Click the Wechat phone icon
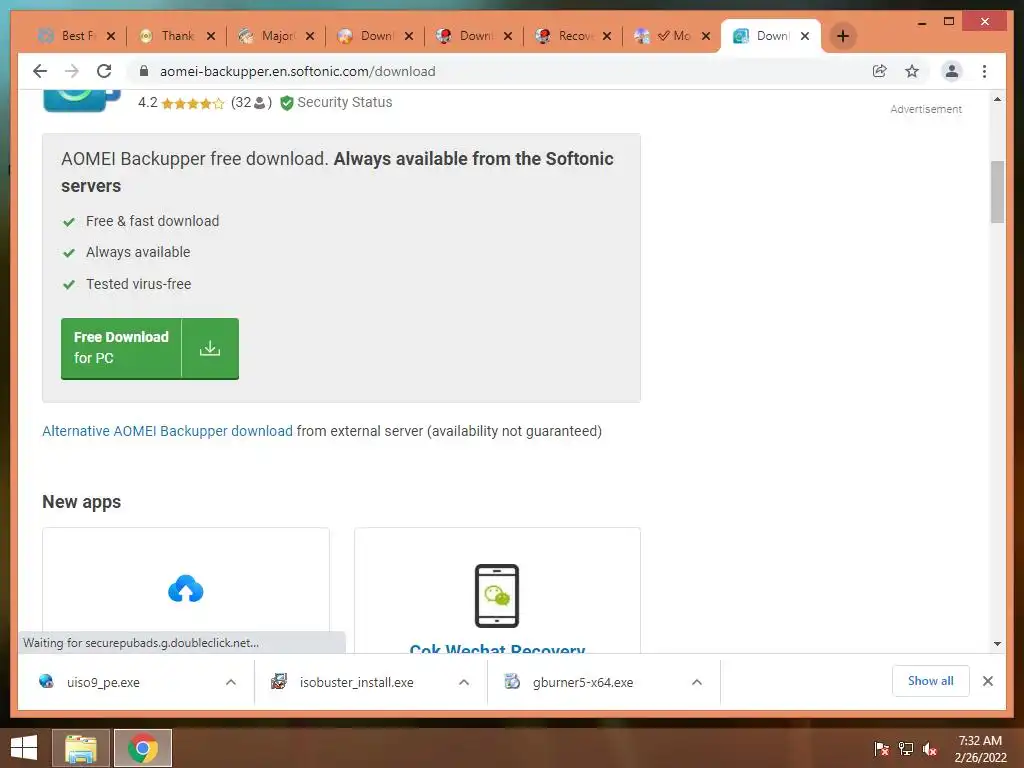Viewport: 1024px width, 768px height. (x=496, y=596)
